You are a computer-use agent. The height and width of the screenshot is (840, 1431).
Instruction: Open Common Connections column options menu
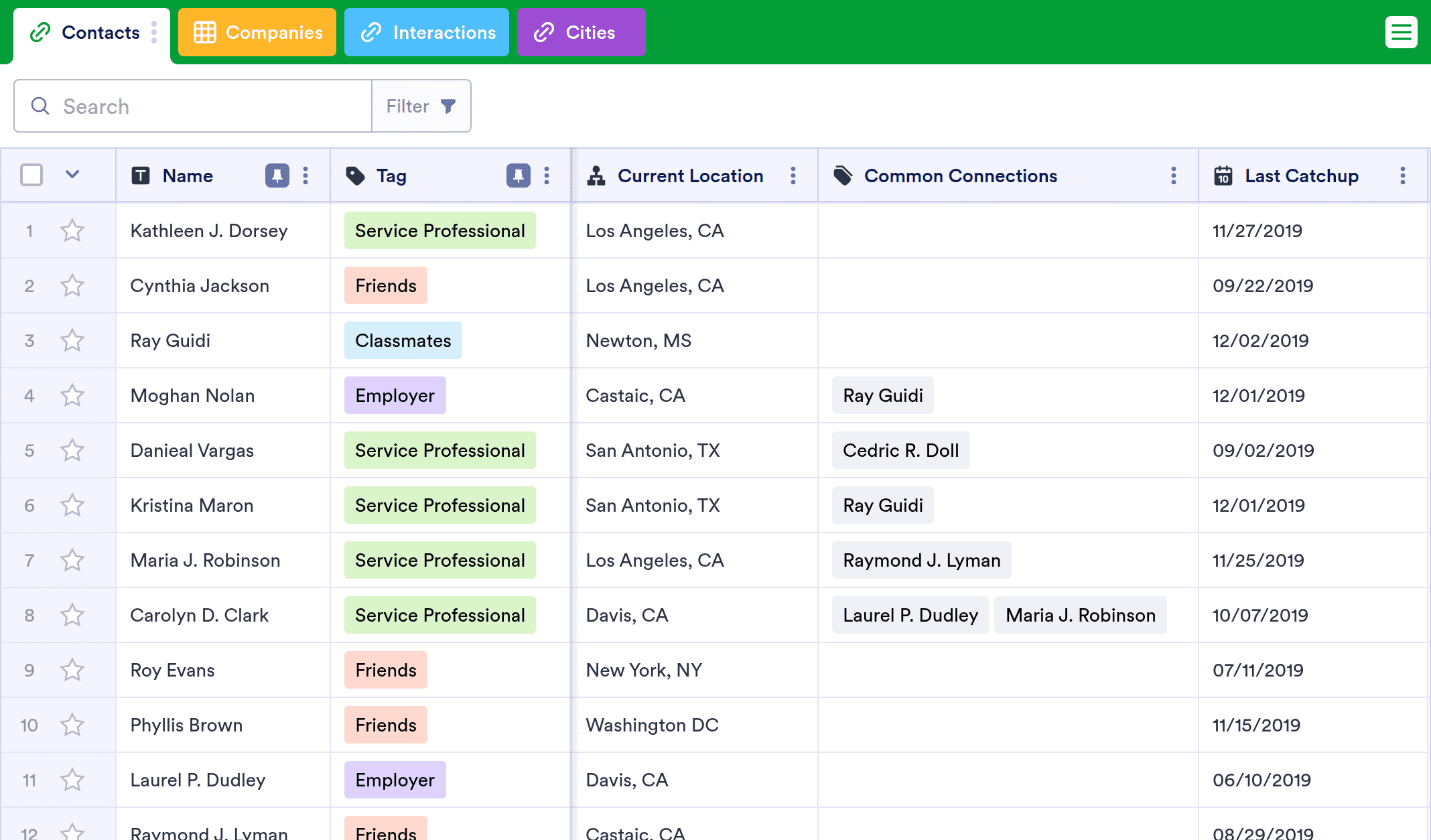[1174, 176]
